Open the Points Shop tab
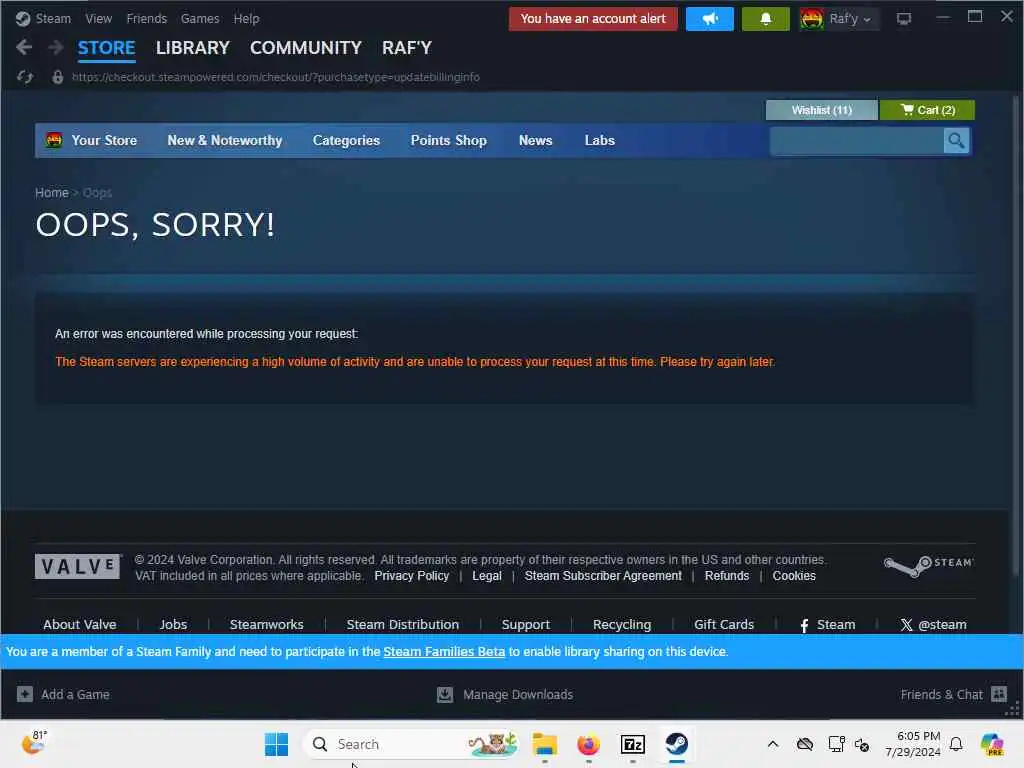The width and height of the screenshot is (1024, 768). pyautogui.click(x=449, y=140)
